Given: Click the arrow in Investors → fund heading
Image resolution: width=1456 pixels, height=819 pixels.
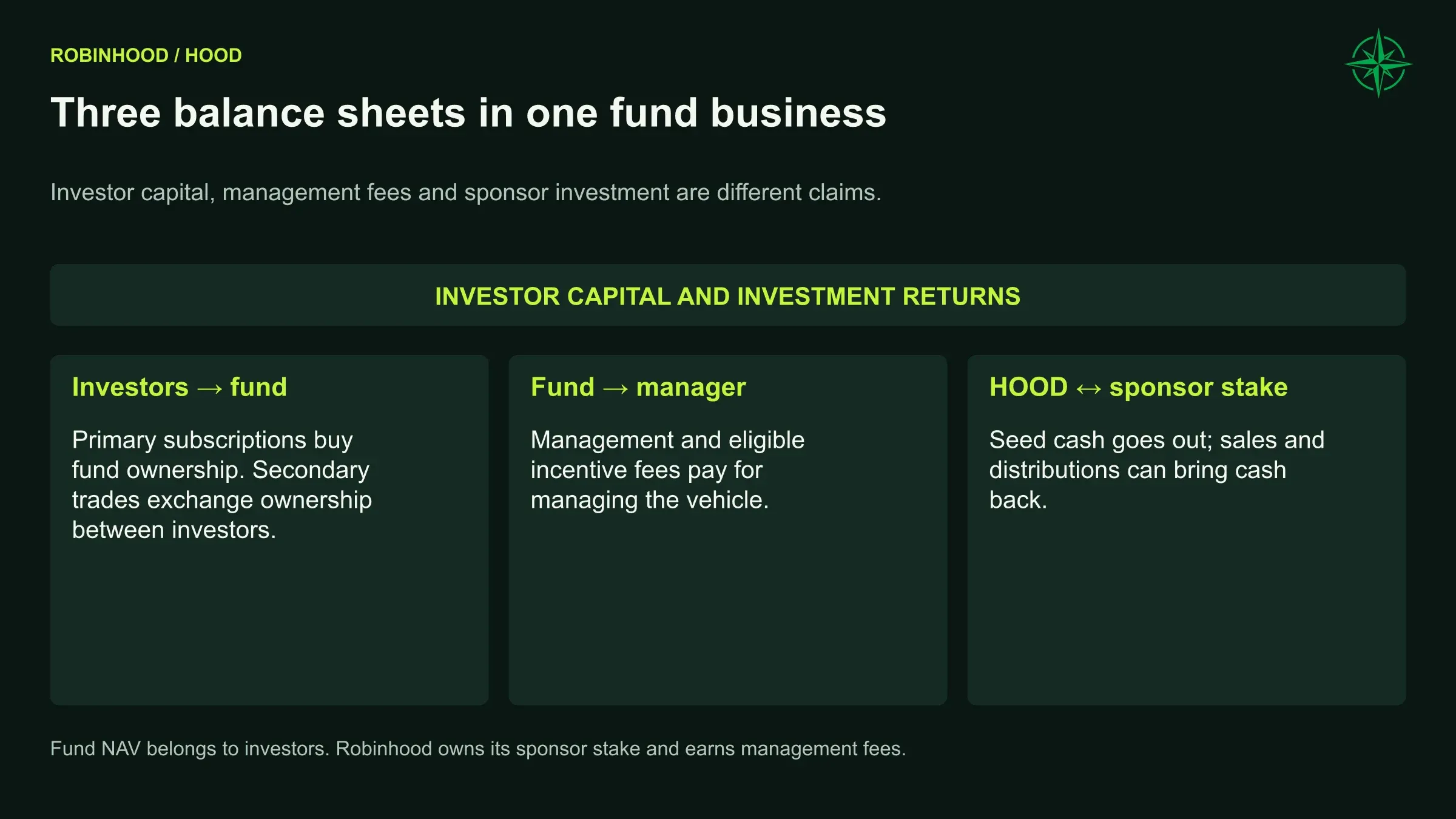Looking at the screenshot, I should point(210,388).
